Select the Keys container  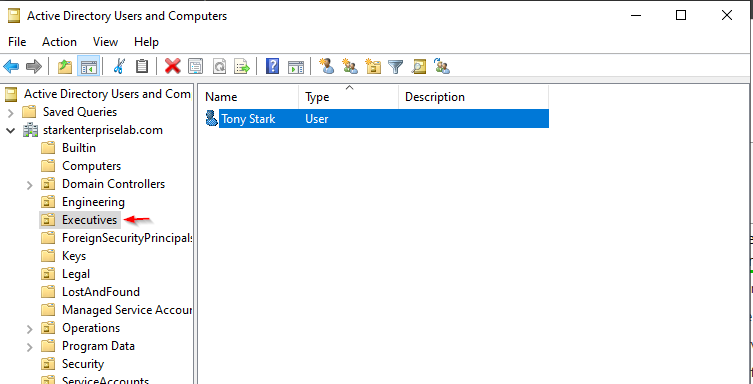click(74, 256)
